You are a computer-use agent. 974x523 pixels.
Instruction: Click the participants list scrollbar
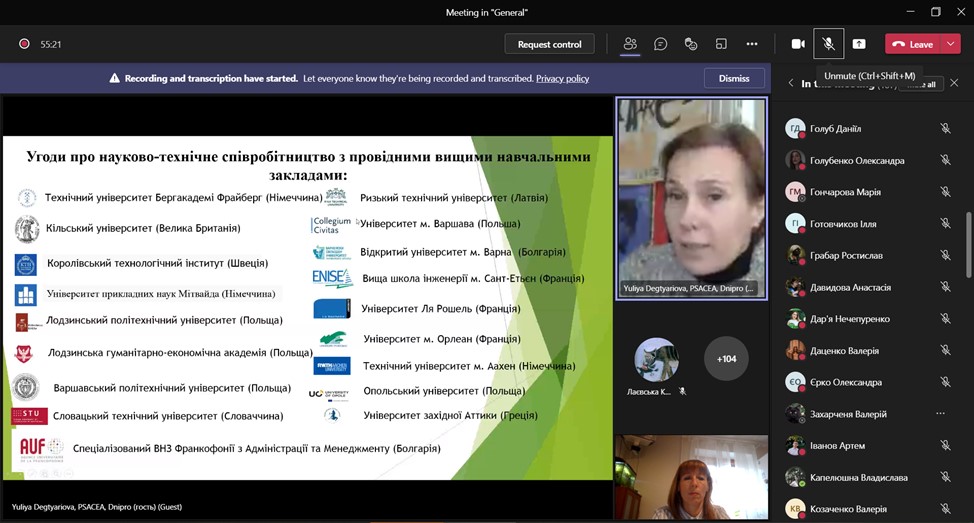click(968, 245)
